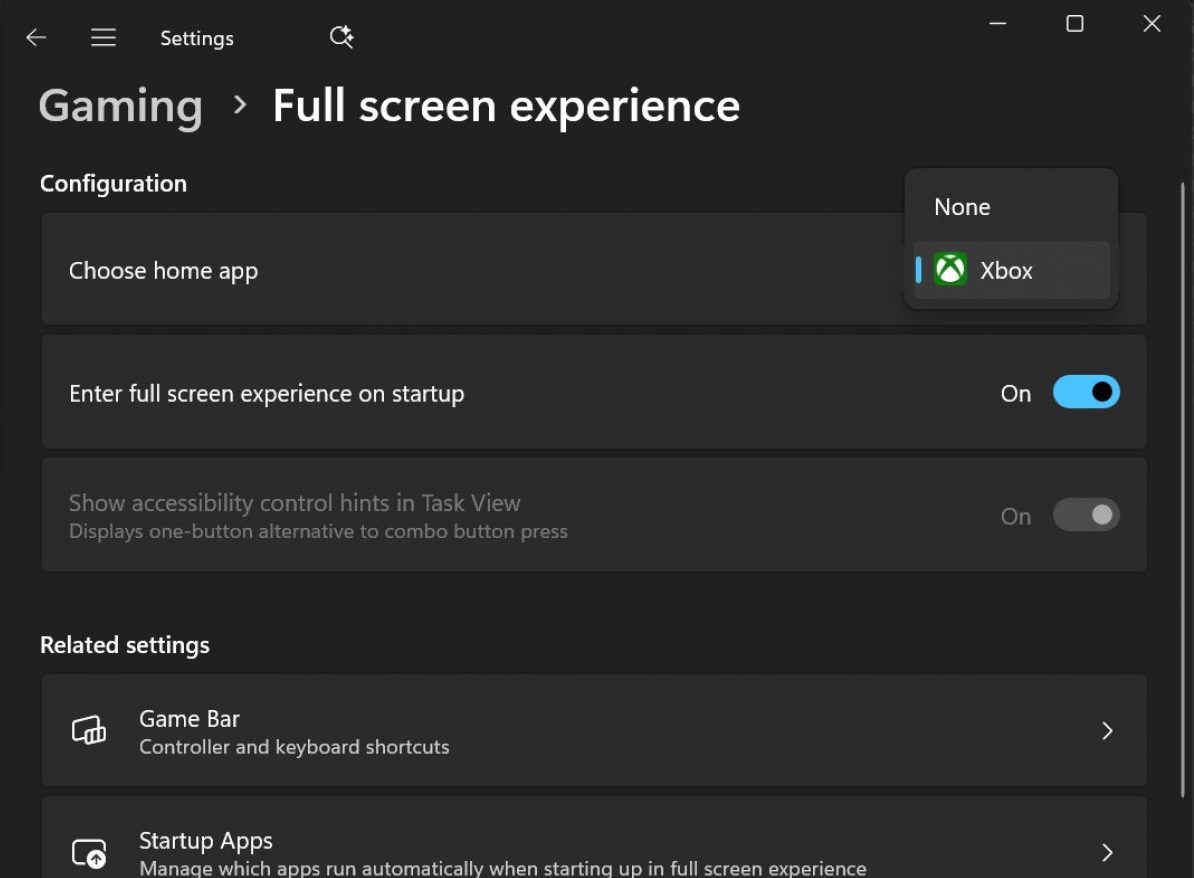Disable Enter full screen experience on startup
This screenshot has height=878, width=1194.
click(x=1086, y=393)
